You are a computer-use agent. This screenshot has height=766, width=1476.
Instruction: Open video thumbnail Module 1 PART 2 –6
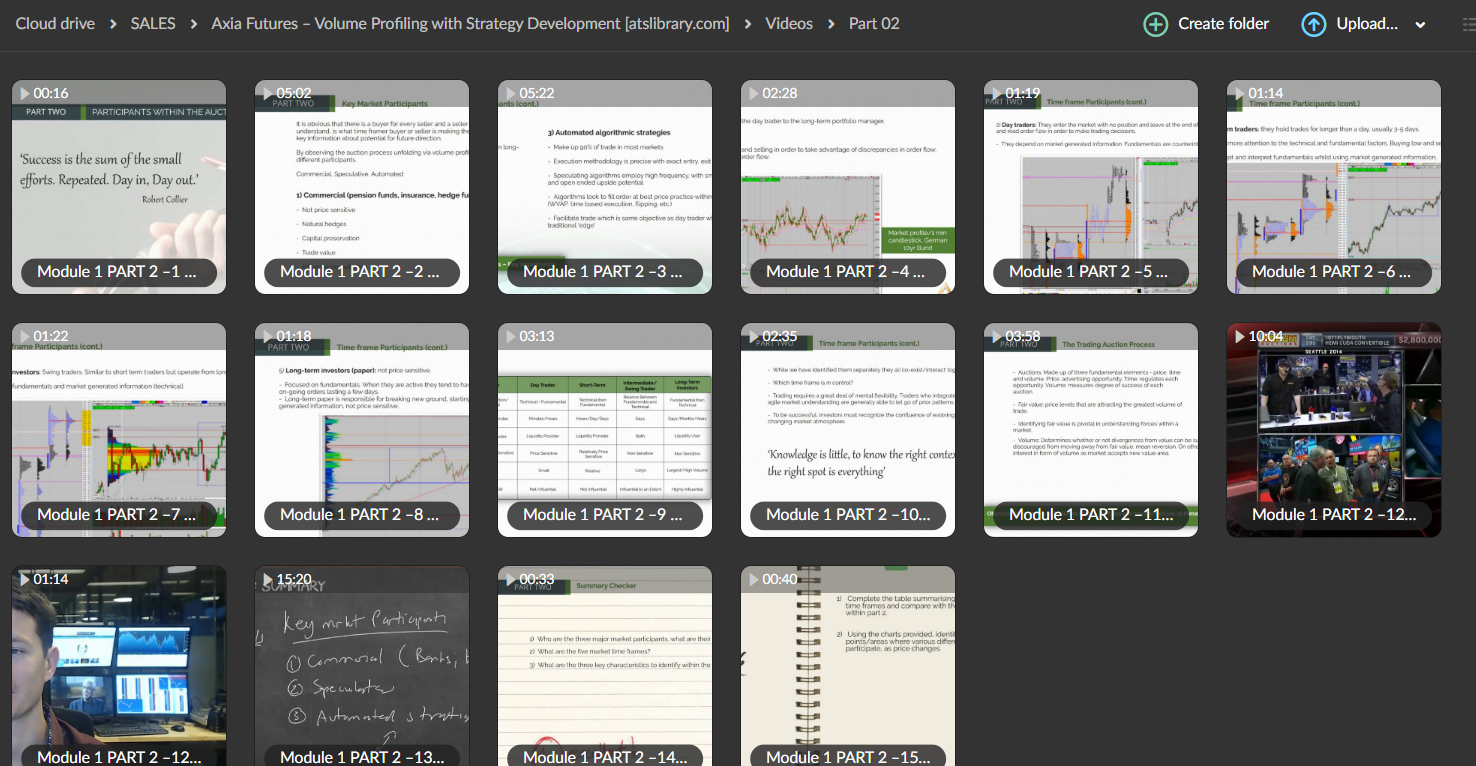click(1334, 187)
